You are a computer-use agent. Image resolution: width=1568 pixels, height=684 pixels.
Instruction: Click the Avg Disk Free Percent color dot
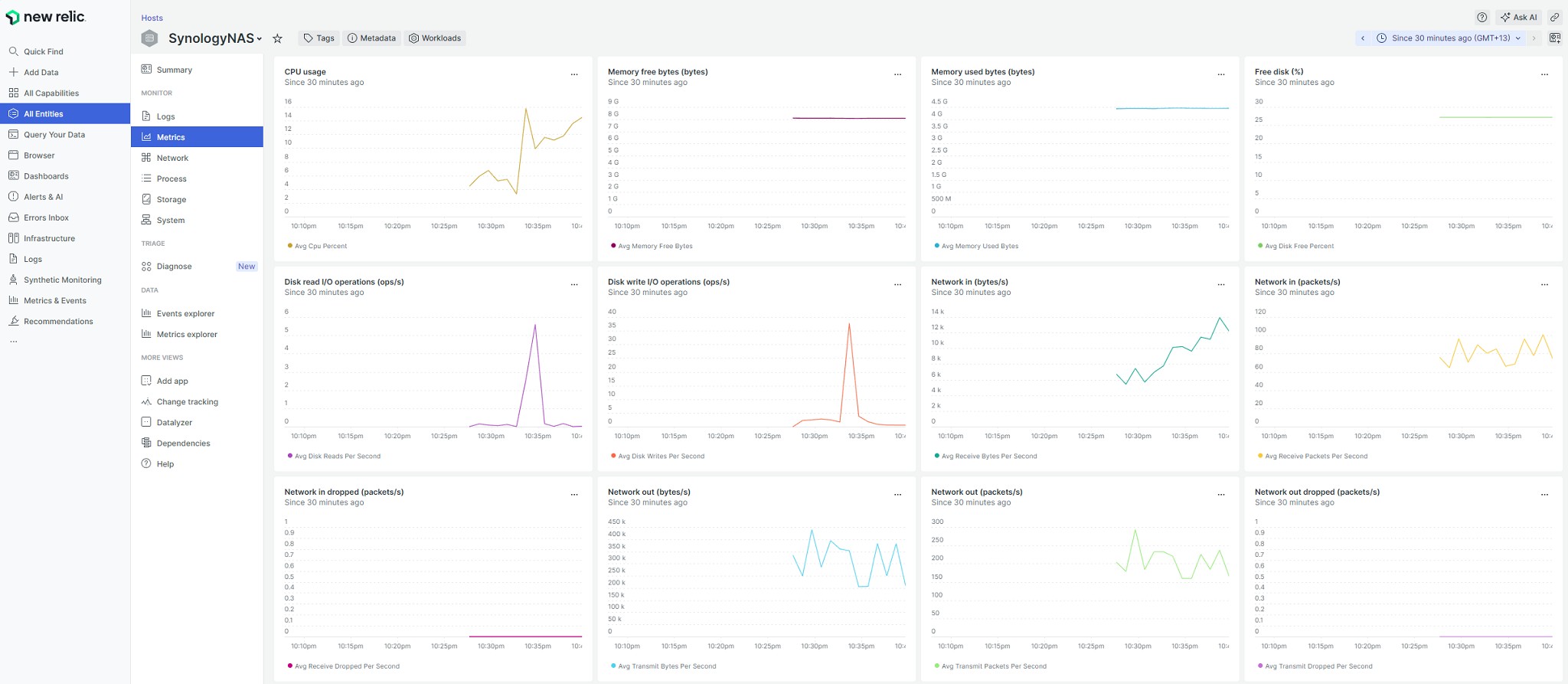tap(1260, 246)
